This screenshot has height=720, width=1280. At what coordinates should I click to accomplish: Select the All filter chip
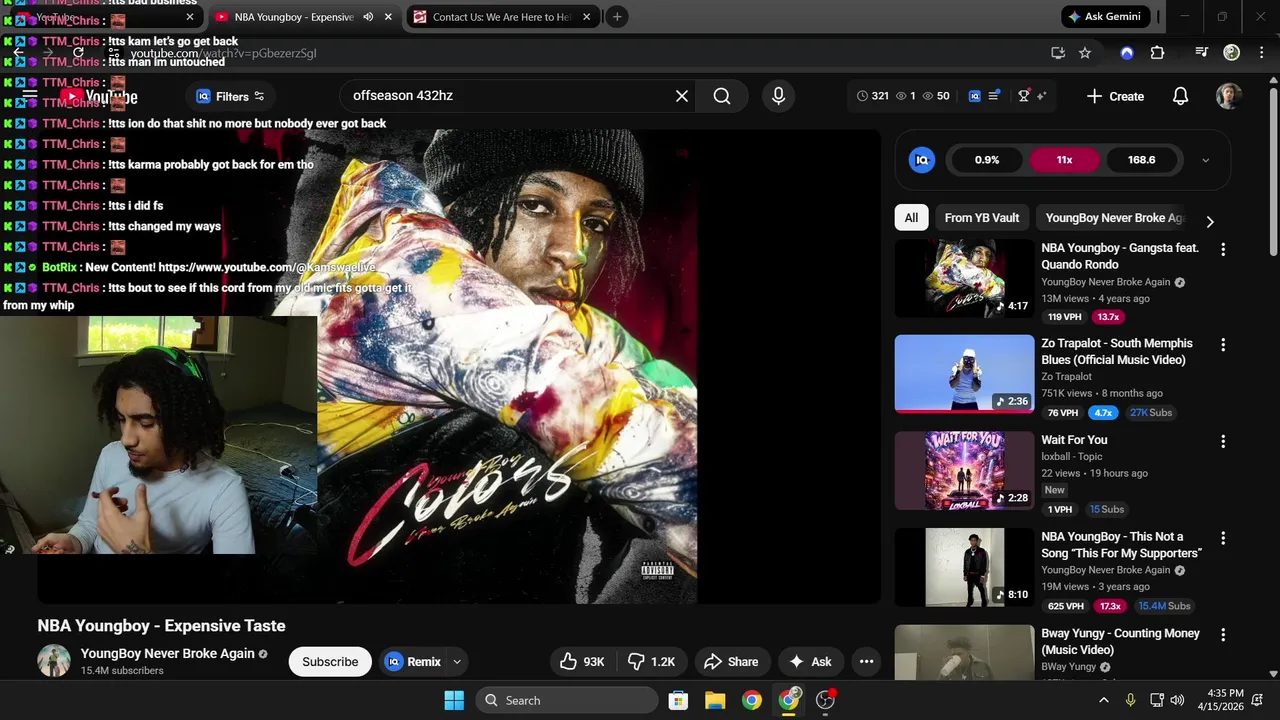(911, 218)
